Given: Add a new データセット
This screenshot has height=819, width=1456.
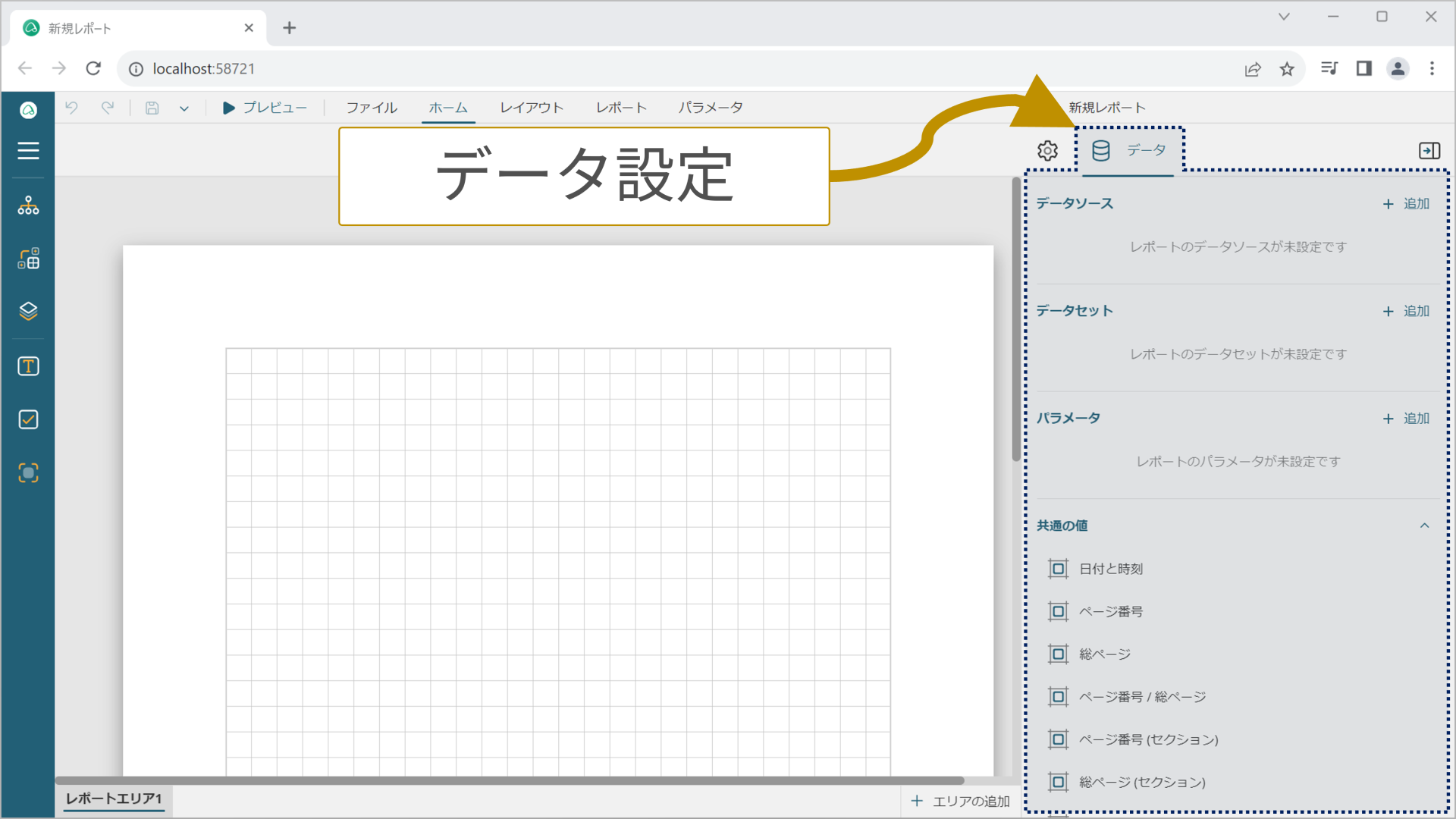Looking at the screenshot, I should point(1406,311).
